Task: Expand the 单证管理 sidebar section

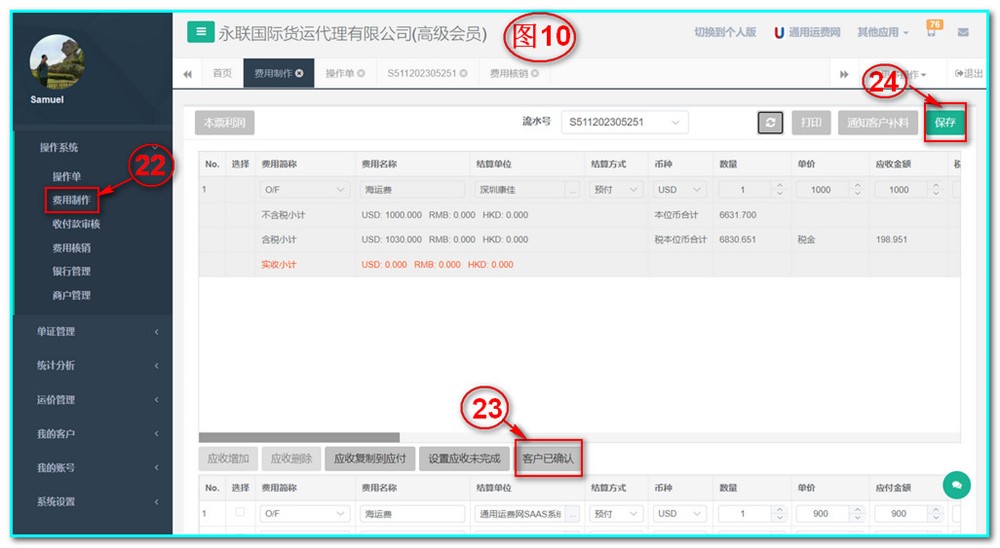Action: 92,331
